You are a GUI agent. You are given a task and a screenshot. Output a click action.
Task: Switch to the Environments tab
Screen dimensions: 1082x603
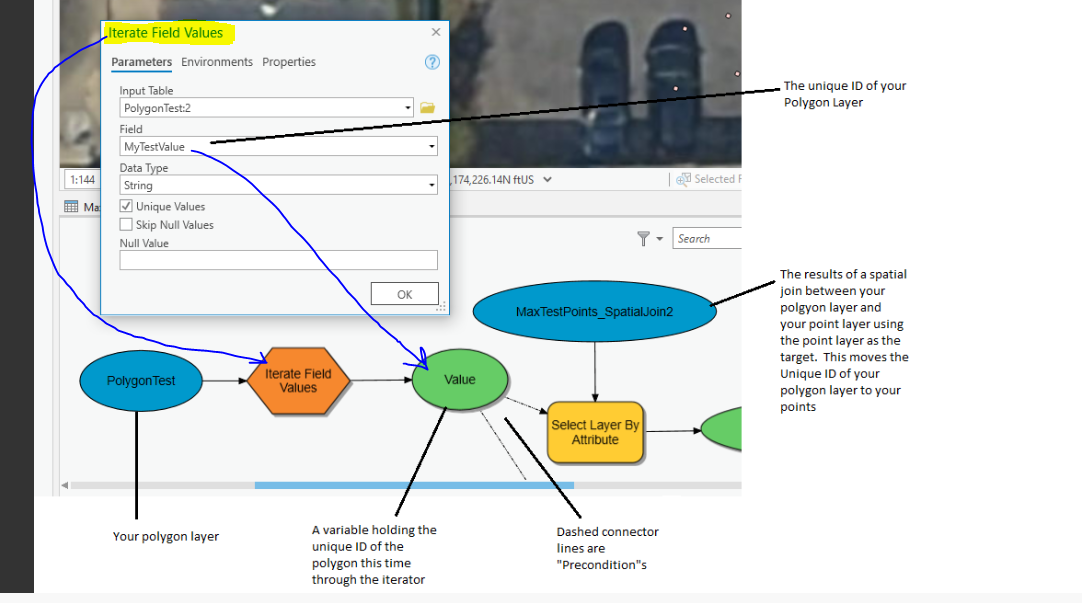click(x=218, y=62)
